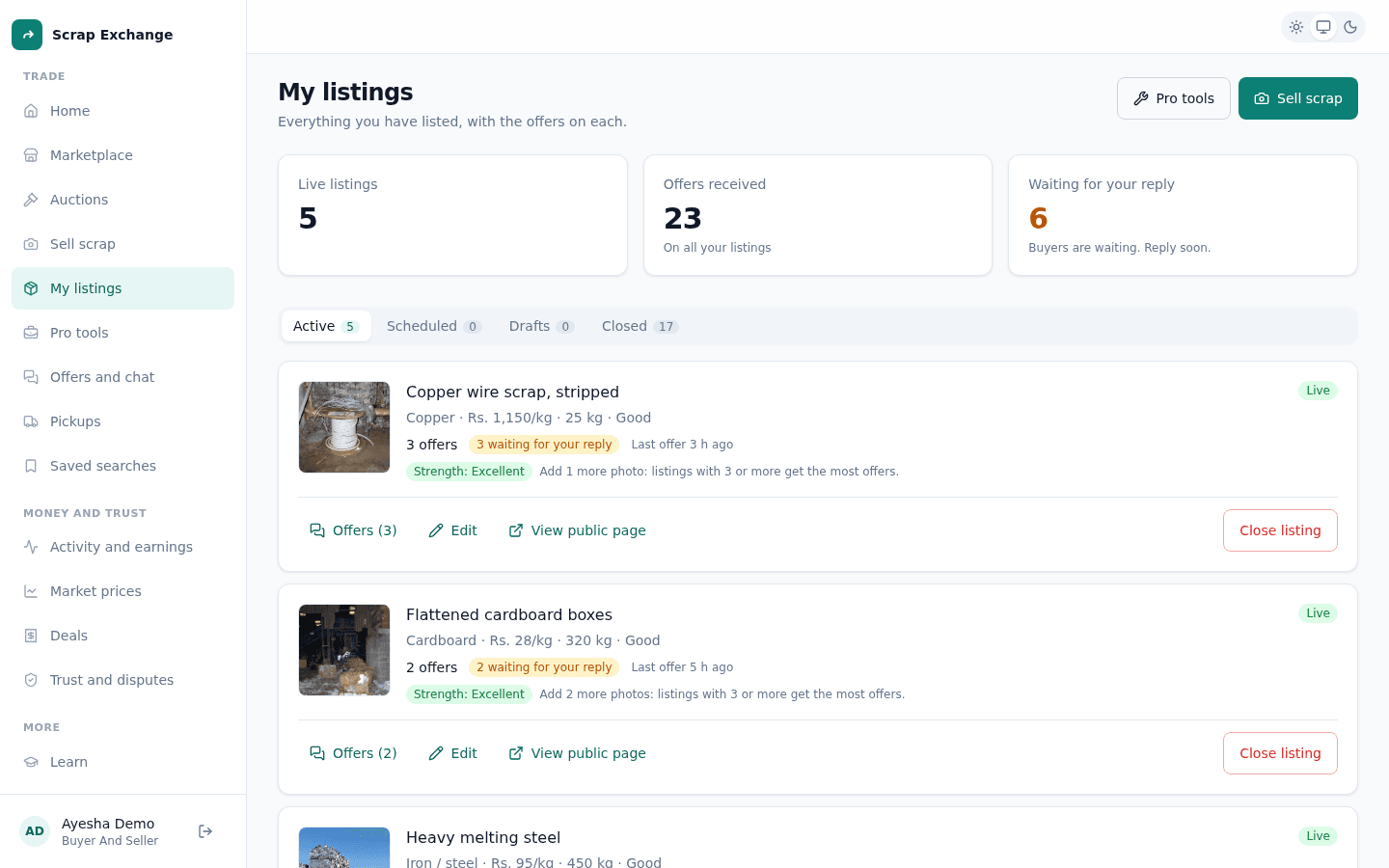Open Saved searches bookmark icon
1389x868 pixels.
click(x=31, y=466)
